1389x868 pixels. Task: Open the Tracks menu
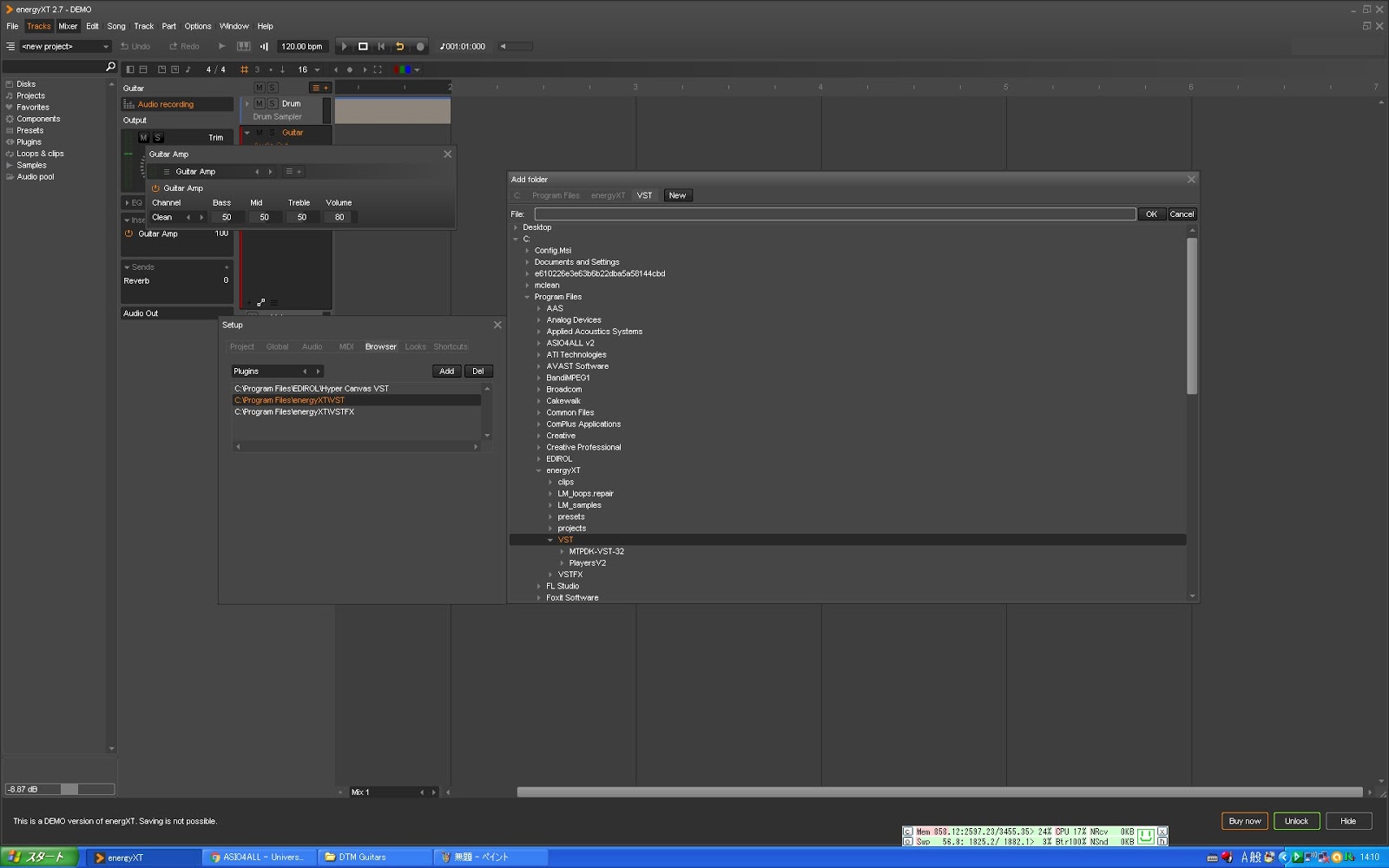point(39,26)
